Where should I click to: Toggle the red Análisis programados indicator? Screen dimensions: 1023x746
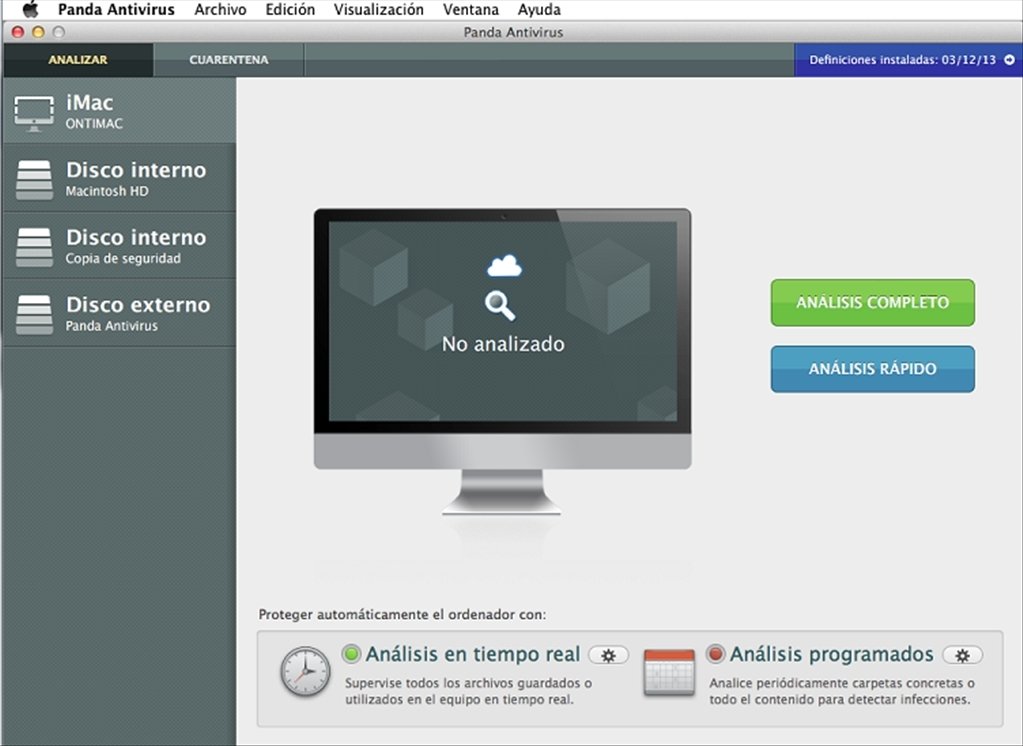716,653
